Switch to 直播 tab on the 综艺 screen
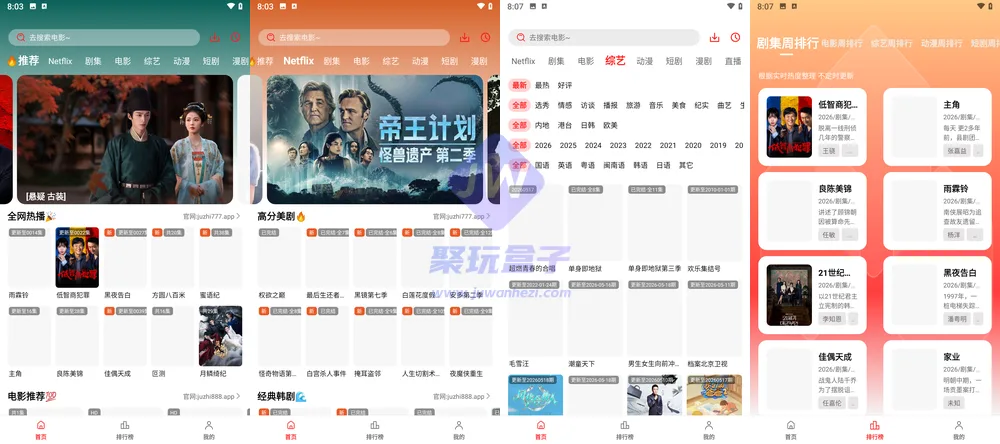This screenshot has width=1000, height=444. (733, 61)
